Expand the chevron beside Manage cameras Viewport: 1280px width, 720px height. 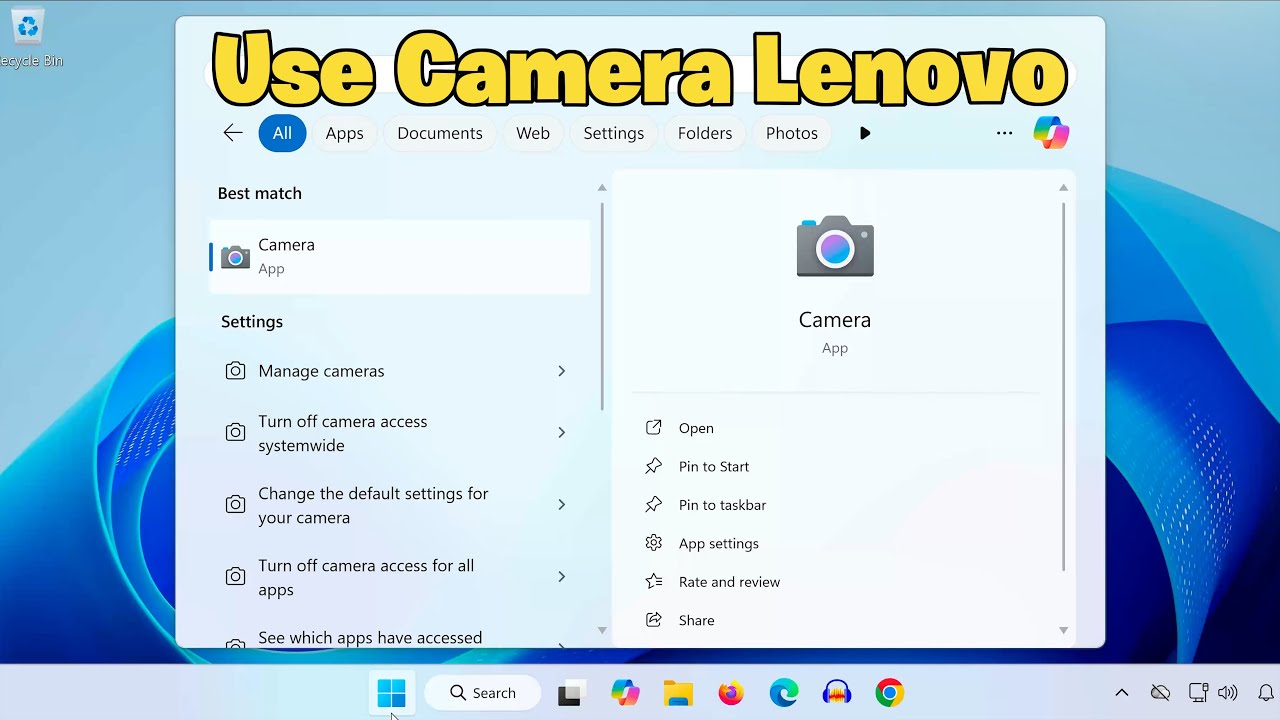(562, 371)
